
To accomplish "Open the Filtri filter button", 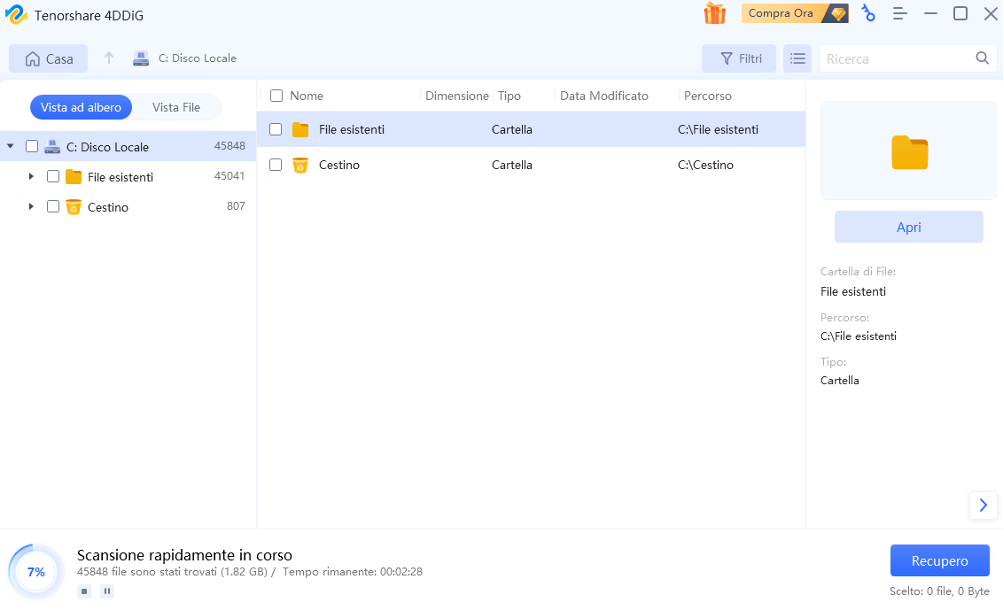I will coord(739,59).
